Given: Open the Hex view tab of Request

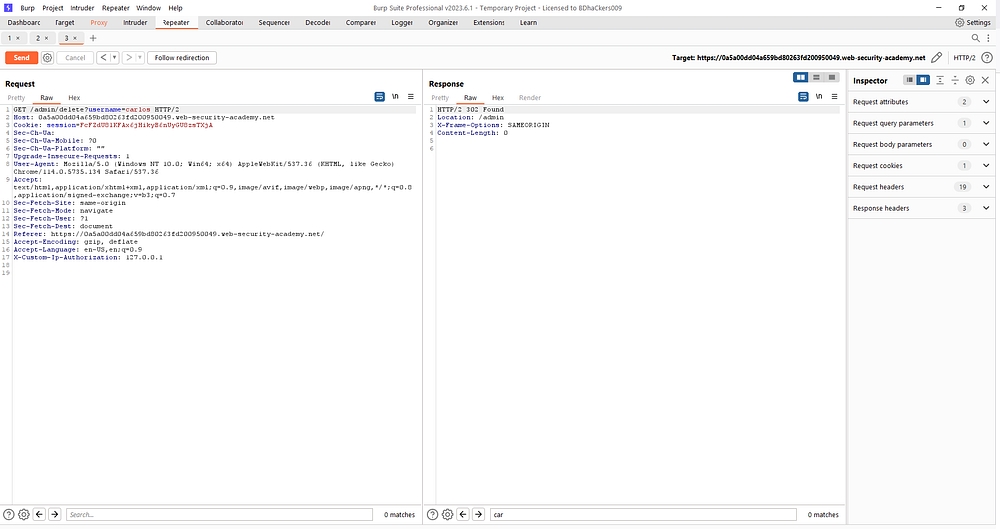Looking at the screenshot, I should tap(74, 97).
